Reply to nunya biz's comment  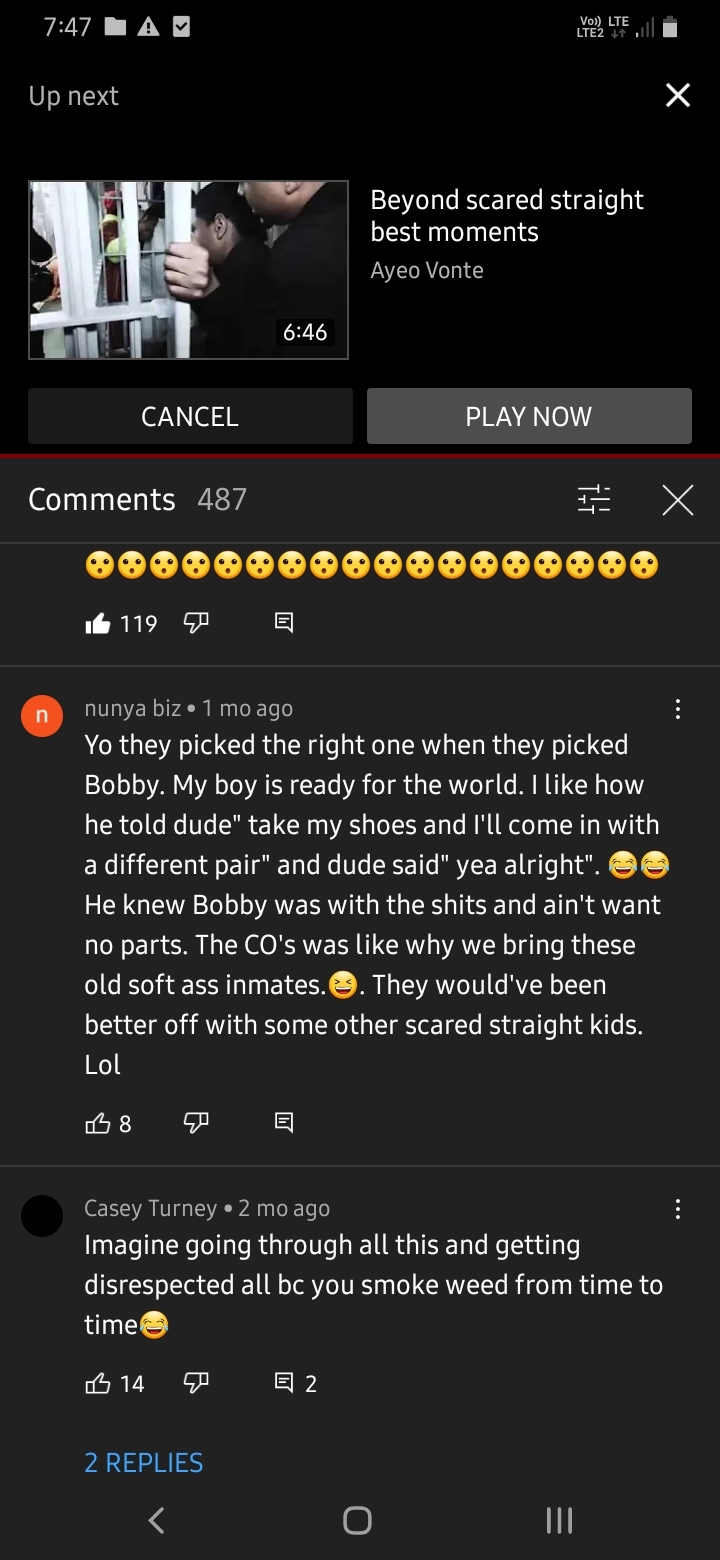(x=284, y=1123)
